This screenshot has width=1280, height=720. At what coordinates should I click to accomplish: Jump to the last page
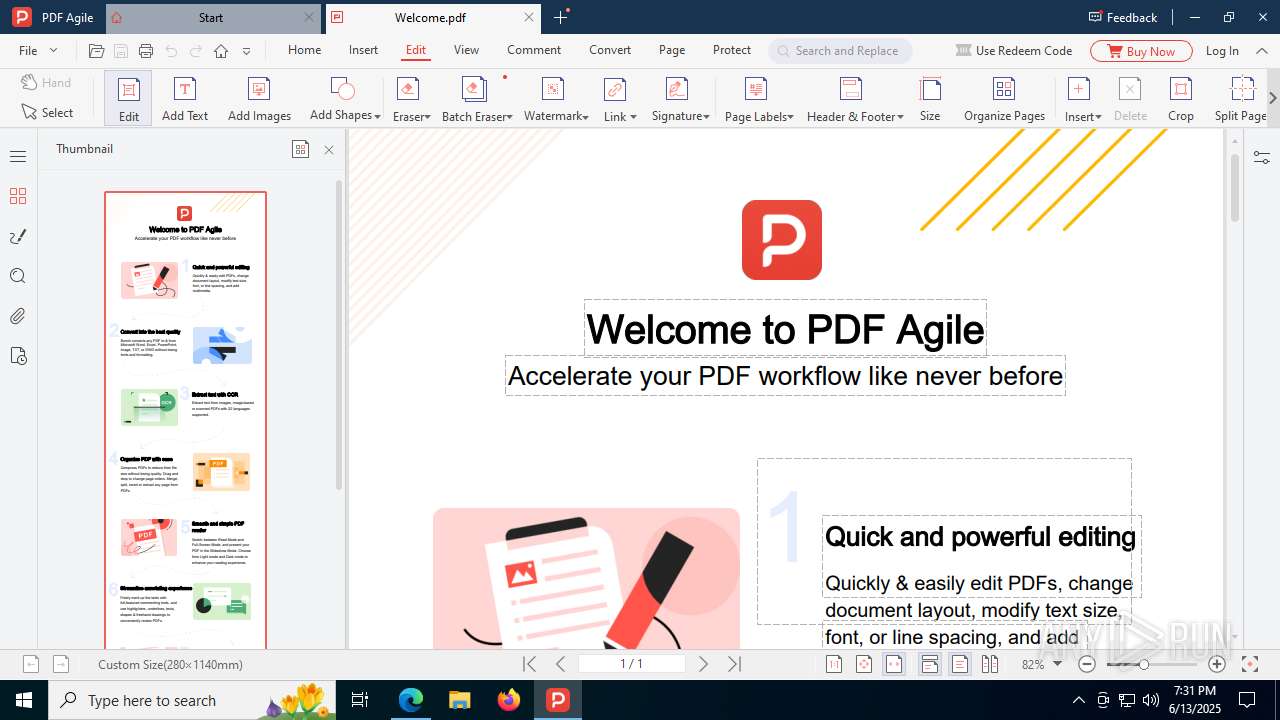[x=734, y=664]
